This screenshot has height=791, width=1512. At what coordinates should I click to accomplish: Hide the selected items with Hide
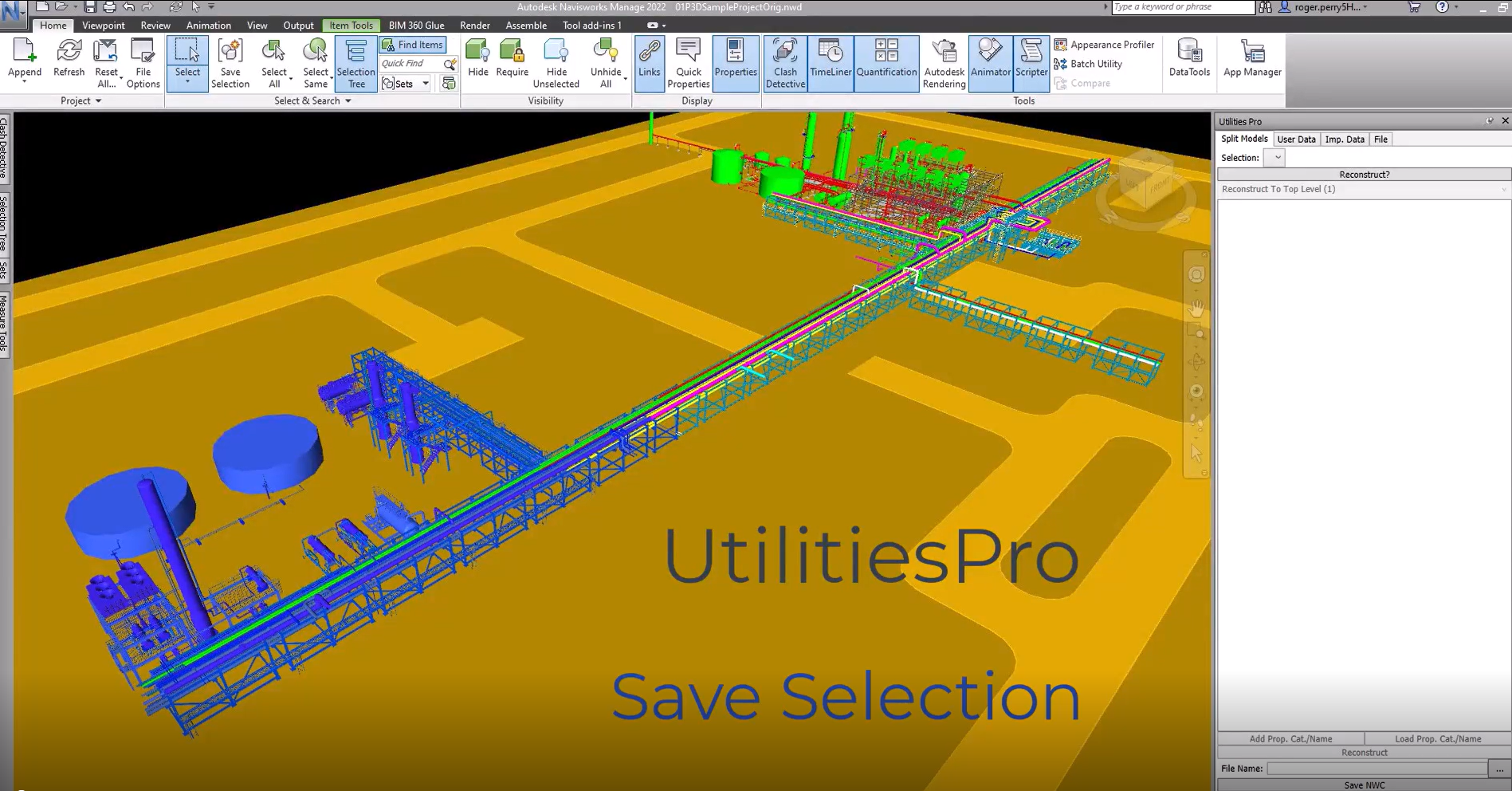coord(477,59)
